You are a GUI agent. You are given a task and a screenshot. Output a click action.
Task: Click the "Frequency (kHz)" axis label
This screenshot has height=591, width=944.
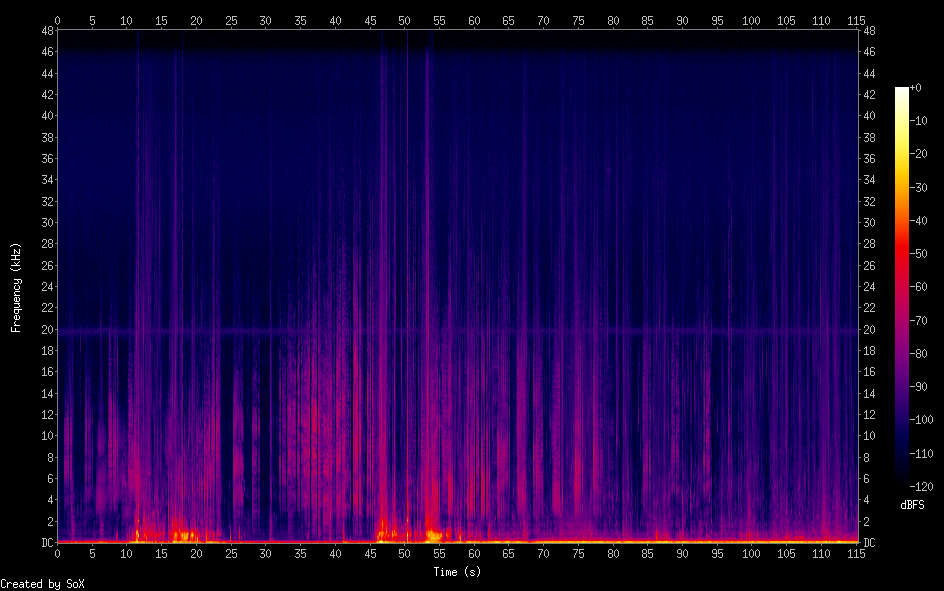click(x=16, y=287)
